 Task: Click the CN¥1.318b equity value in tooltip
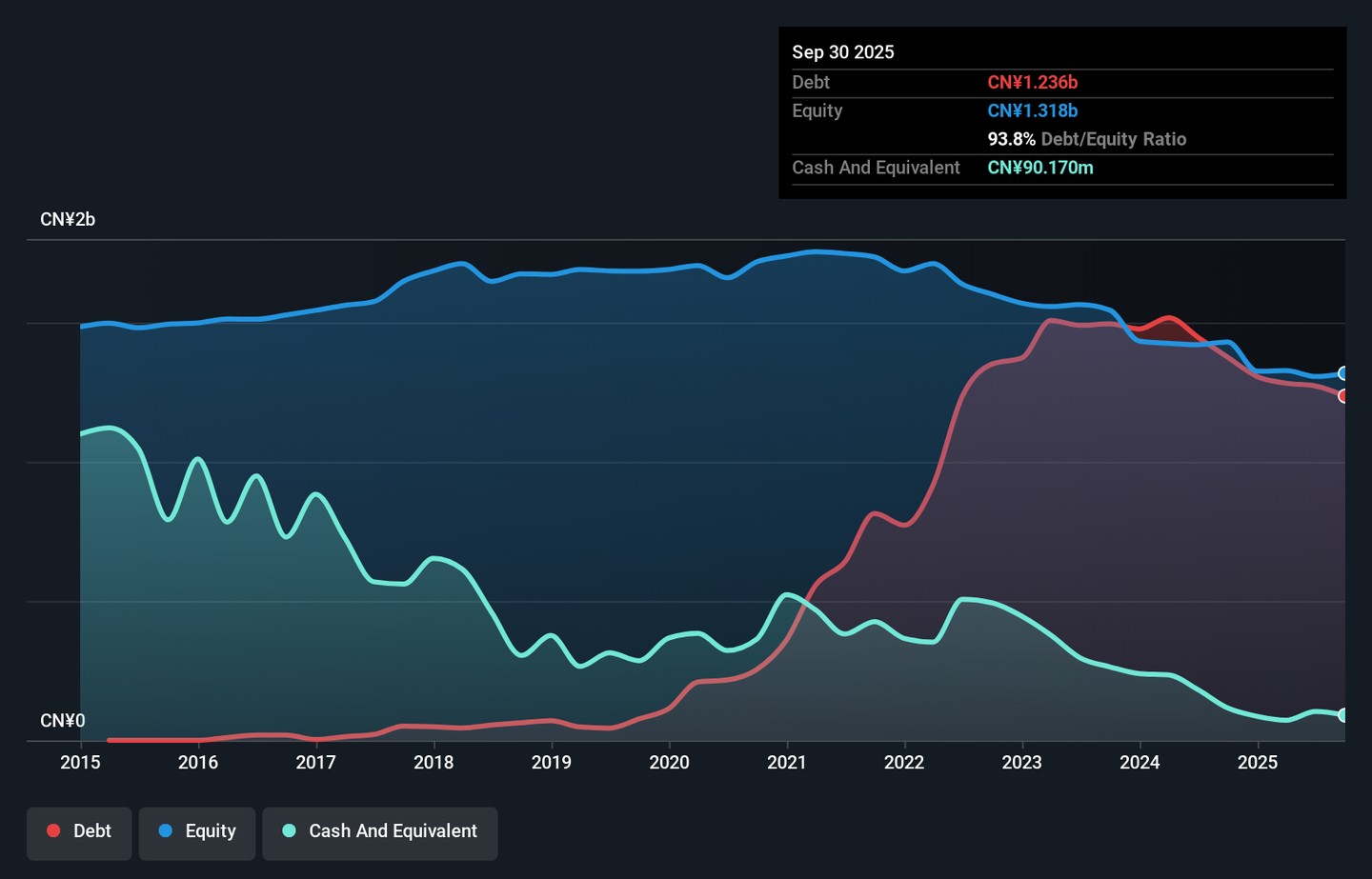[x=1032, y=110]
